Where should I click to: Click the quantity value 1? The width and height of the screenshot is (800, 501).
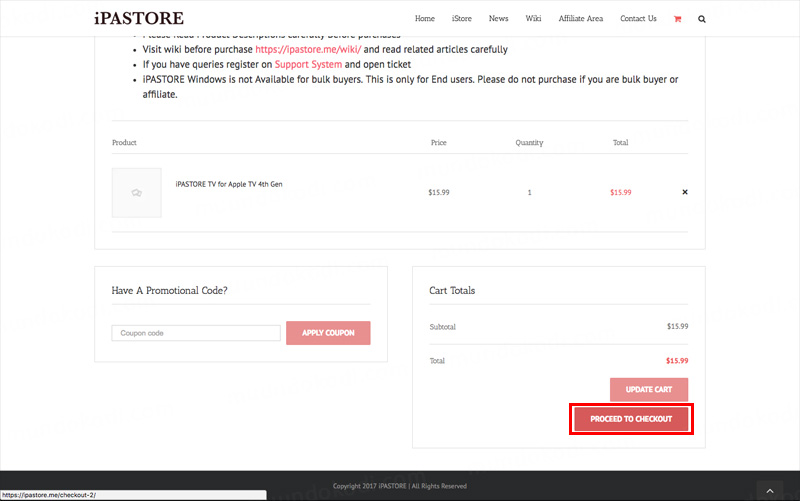pyautogui.click(x=530, y=192)
